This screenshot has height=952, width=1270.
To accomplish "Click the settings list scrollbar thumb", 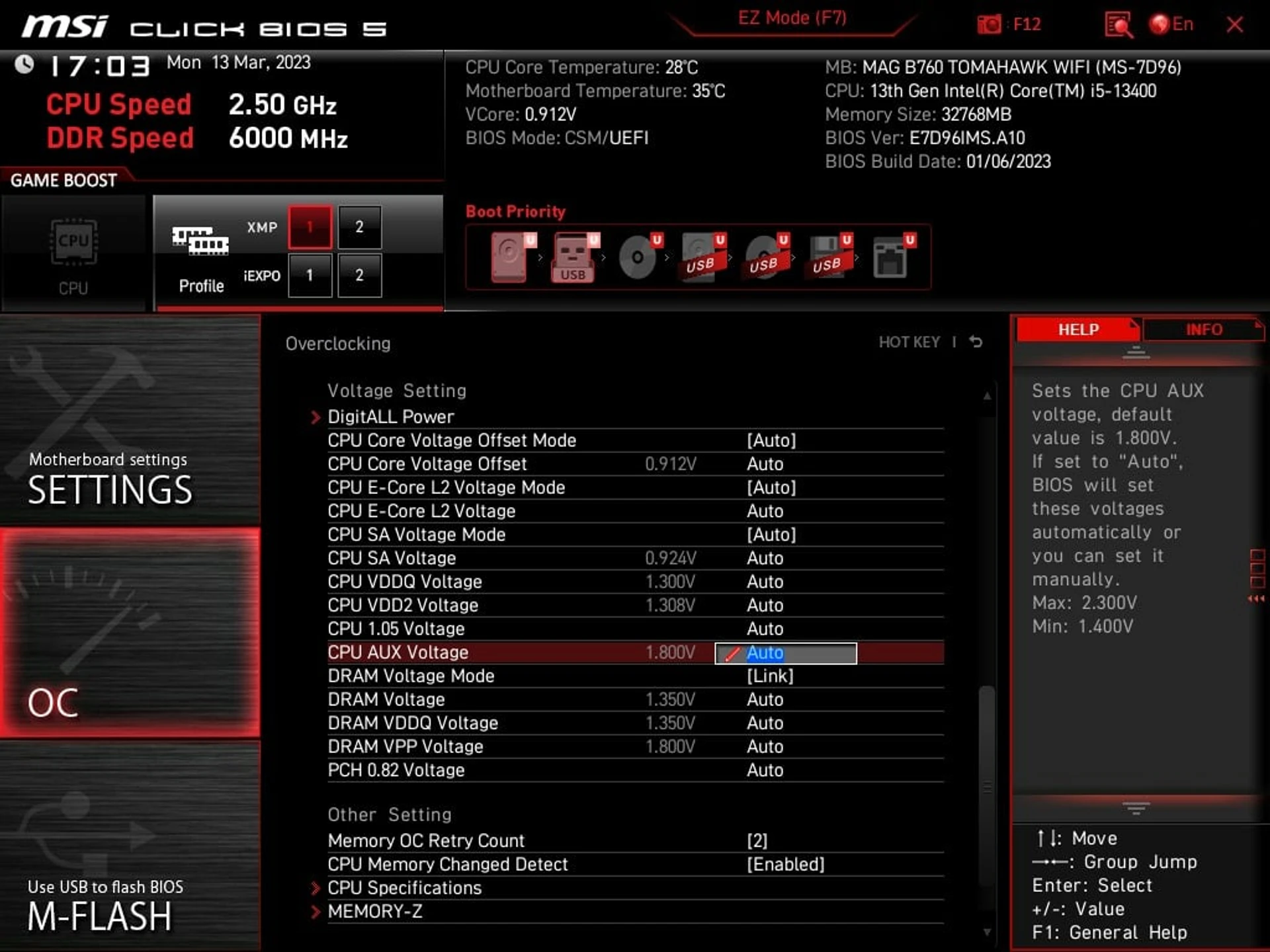I will point(987,787).
